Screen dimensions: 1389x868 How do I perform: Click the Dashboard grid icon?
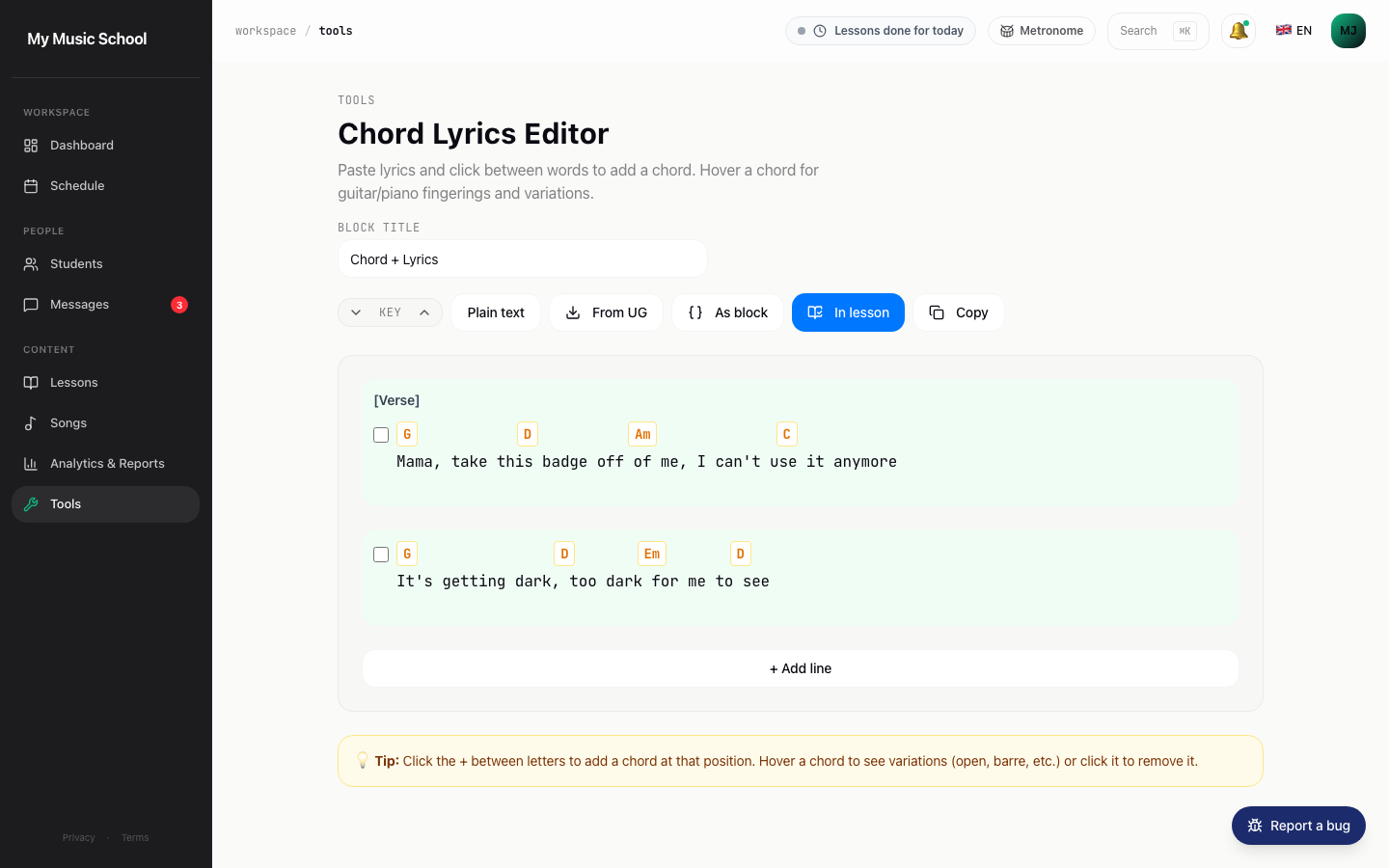coord(31,146)
